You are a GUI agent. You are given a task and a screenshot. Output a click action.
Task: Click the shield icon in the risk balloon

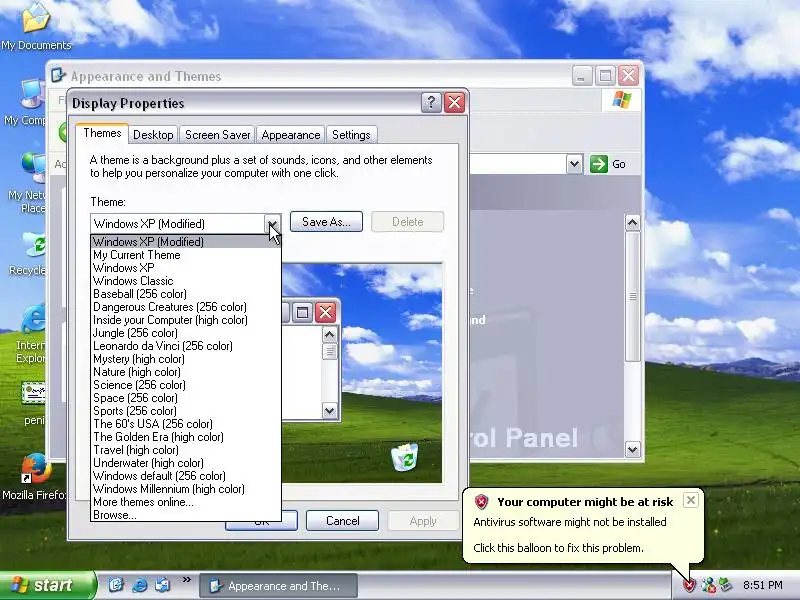(481, 502)
